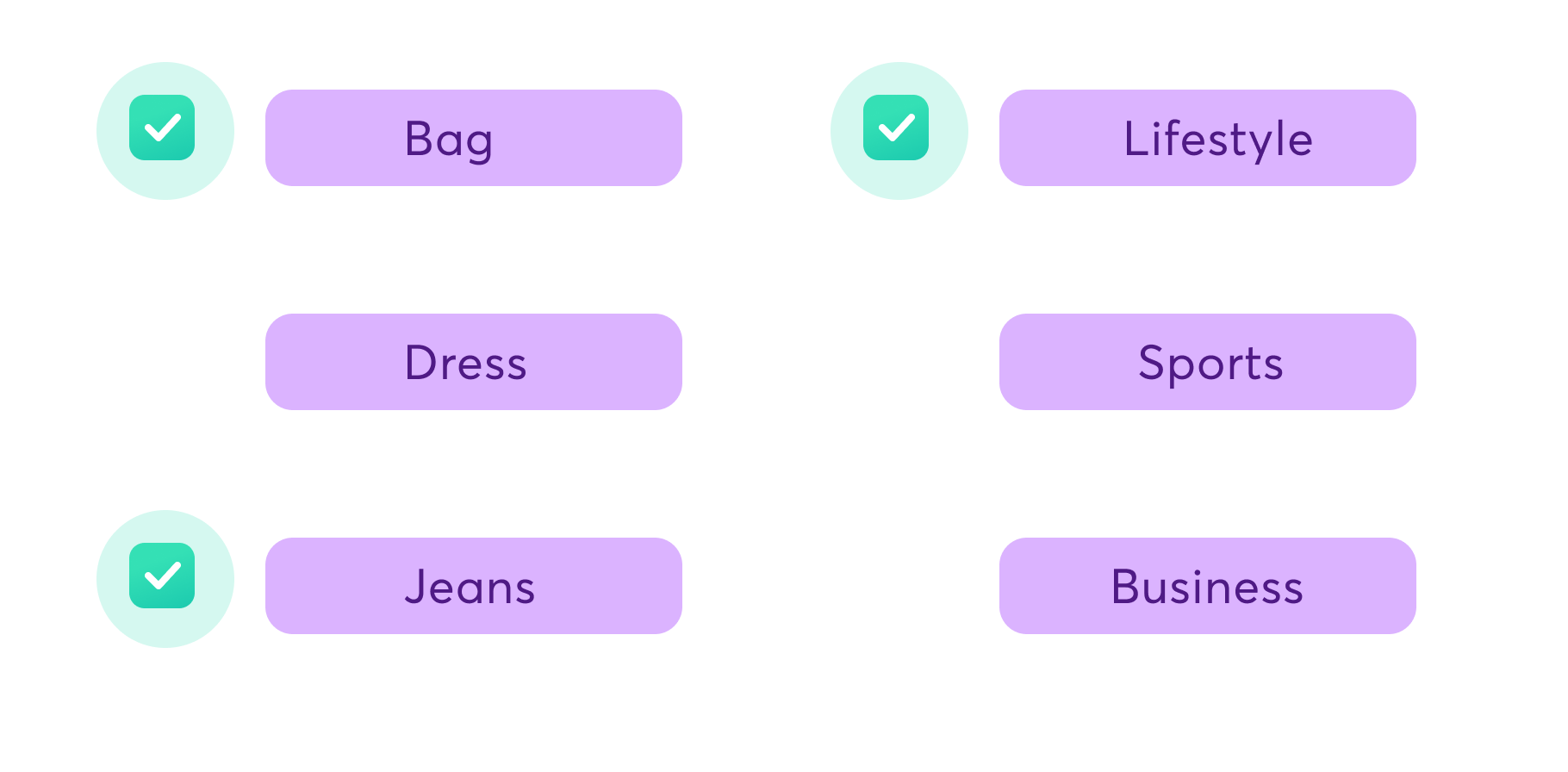Click the word Dress in purple text
The width and height of the screenshot is (1568, 772).
click(x=466, y=363)
